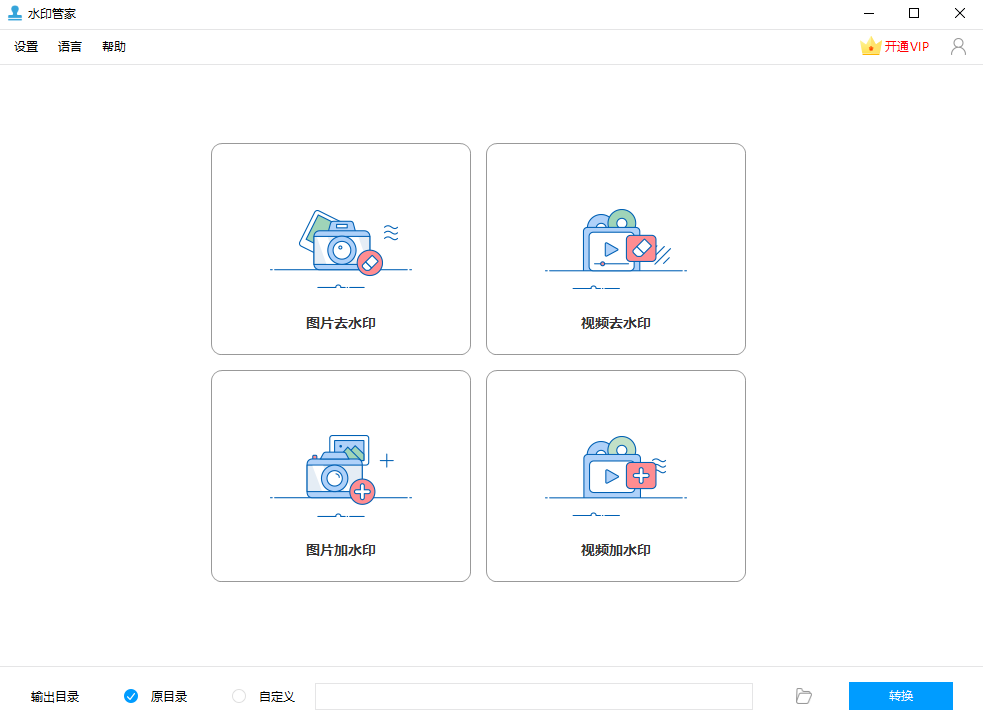This screenshot has height=726, width=983.
Task: Click the video eraser icon on 视频去水印 card
Action: point(615,246)
